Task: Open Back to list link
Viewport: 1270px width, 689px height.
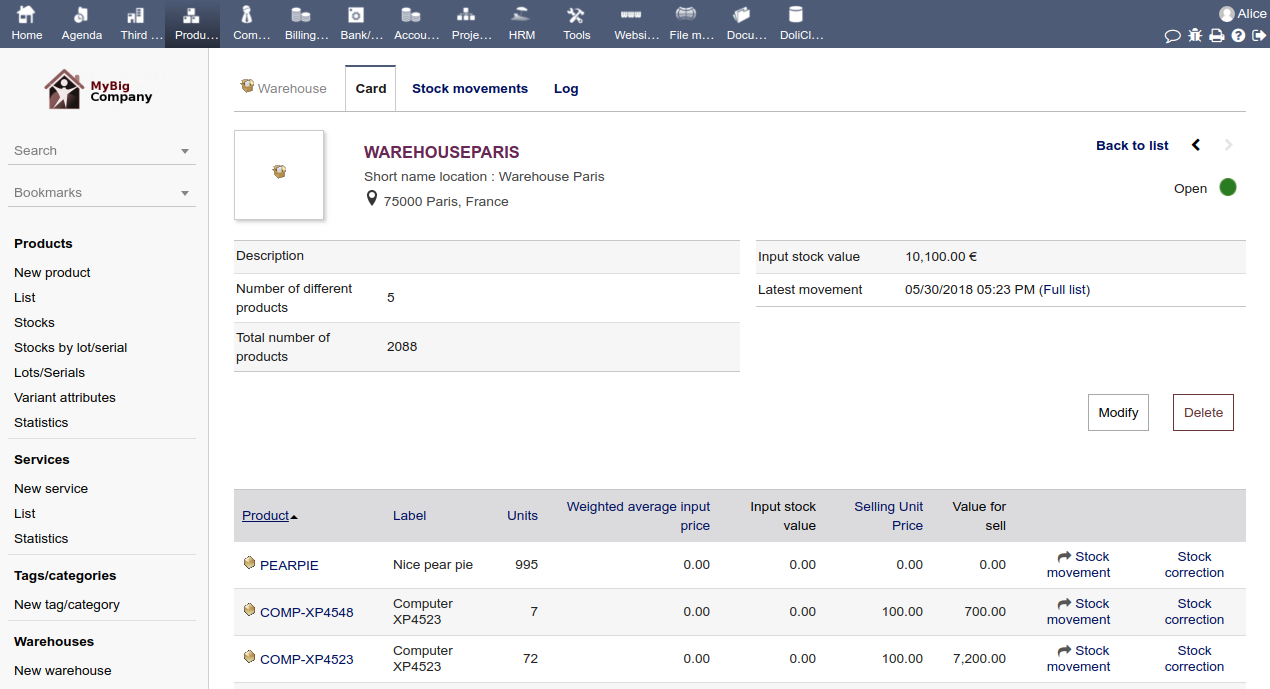Action: click(1132, 145)
